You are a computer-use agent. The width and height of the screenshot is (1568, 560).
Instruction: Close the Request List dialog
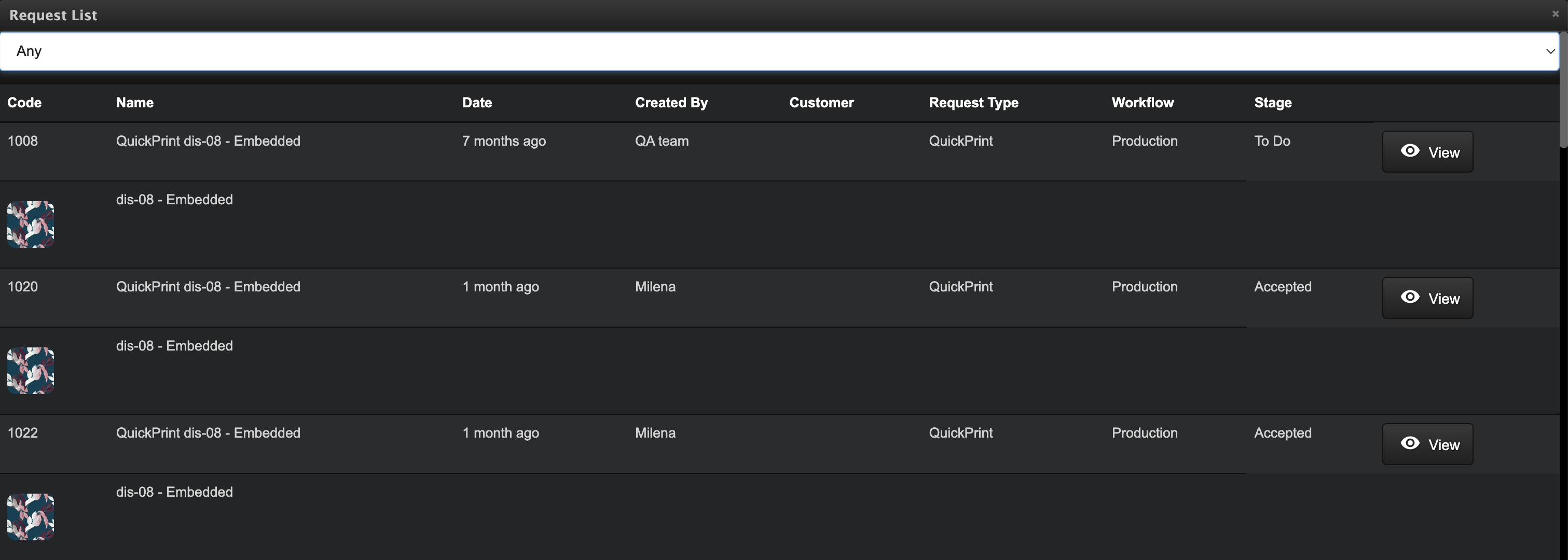(1555, 14)
